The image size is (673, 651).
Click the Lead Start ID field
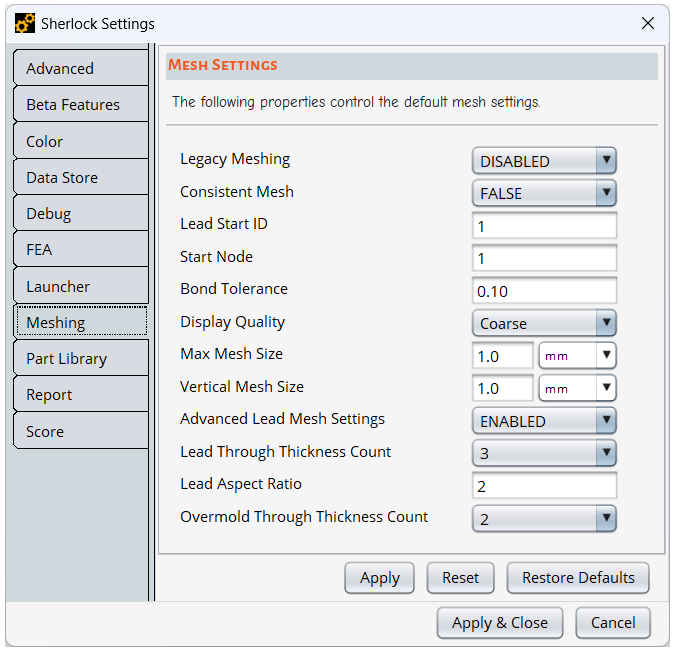[x=544, y=226]
